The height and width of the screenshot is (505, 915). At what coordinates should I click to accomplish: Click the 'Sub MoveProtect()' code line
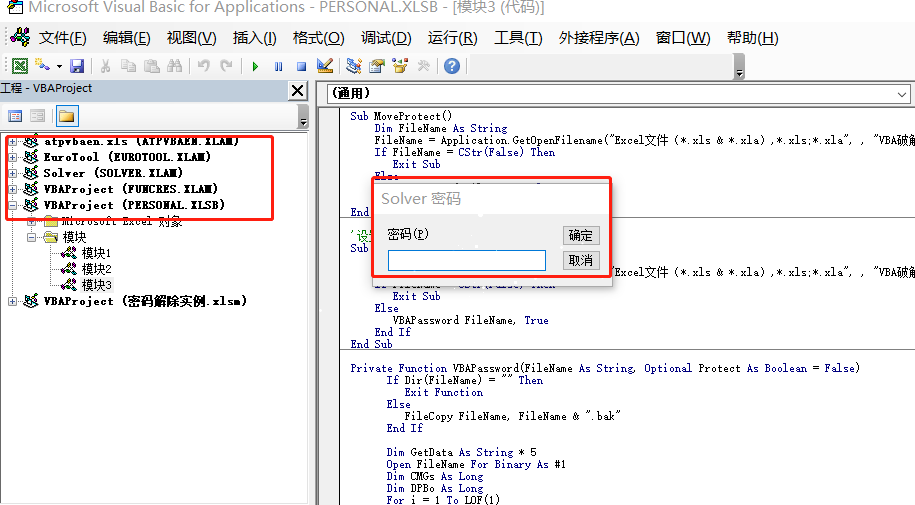(401, 116)
